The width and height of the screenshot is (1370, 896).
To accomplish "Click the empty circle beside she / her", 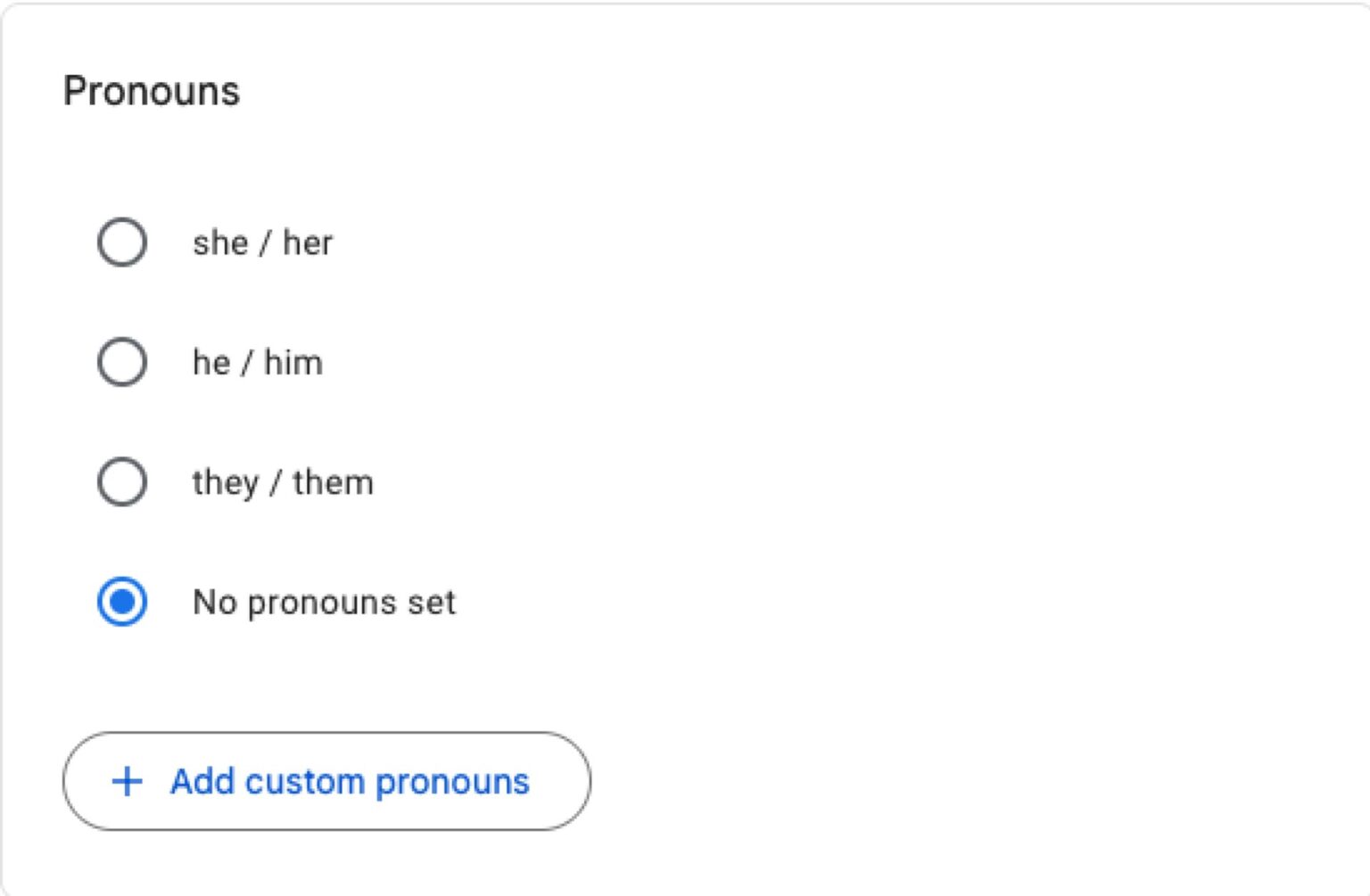I will click(121, 242).
